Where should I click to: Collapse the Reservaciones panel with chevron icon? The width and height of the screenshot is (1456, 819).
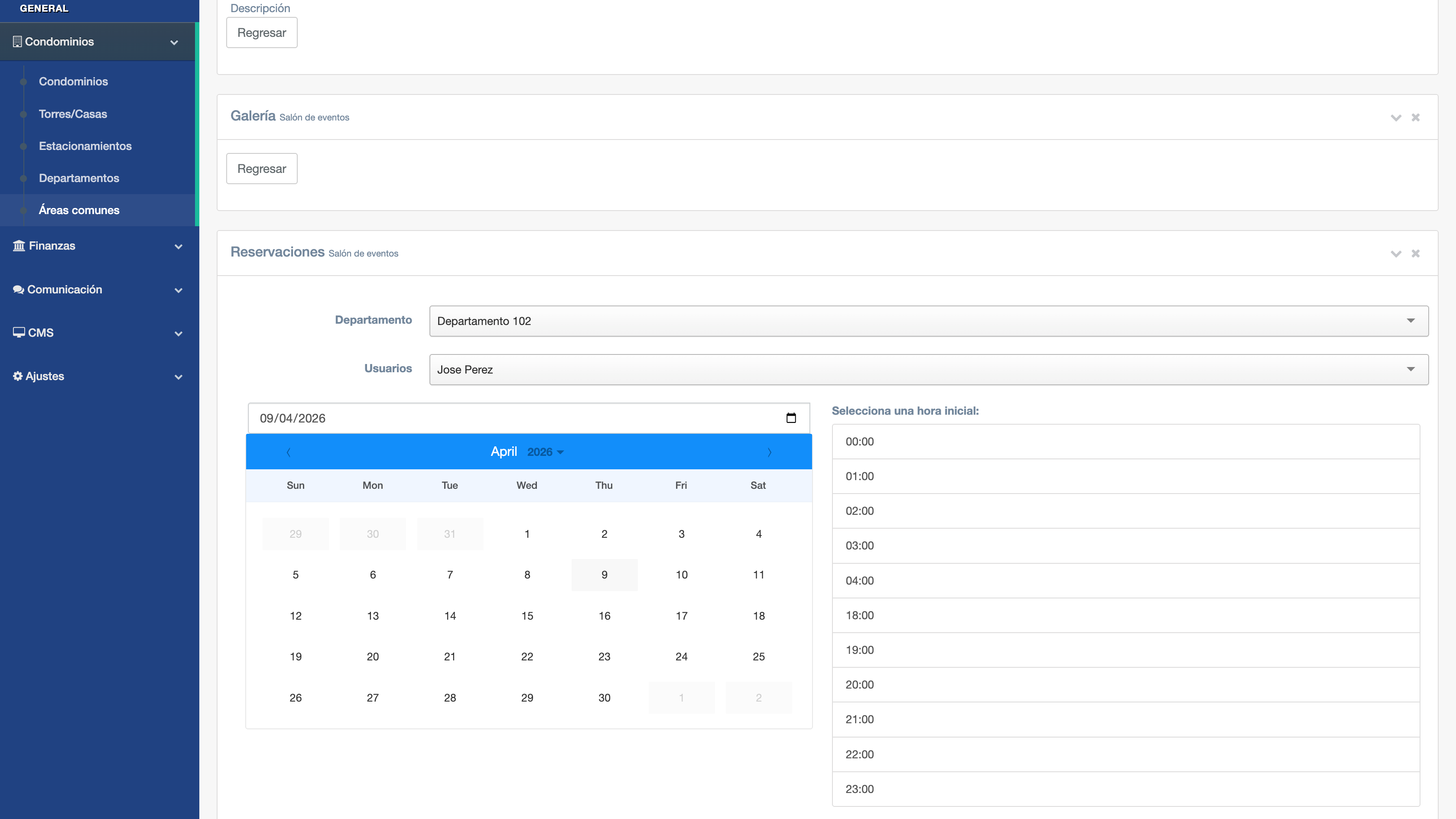[x=1395, y=254]
